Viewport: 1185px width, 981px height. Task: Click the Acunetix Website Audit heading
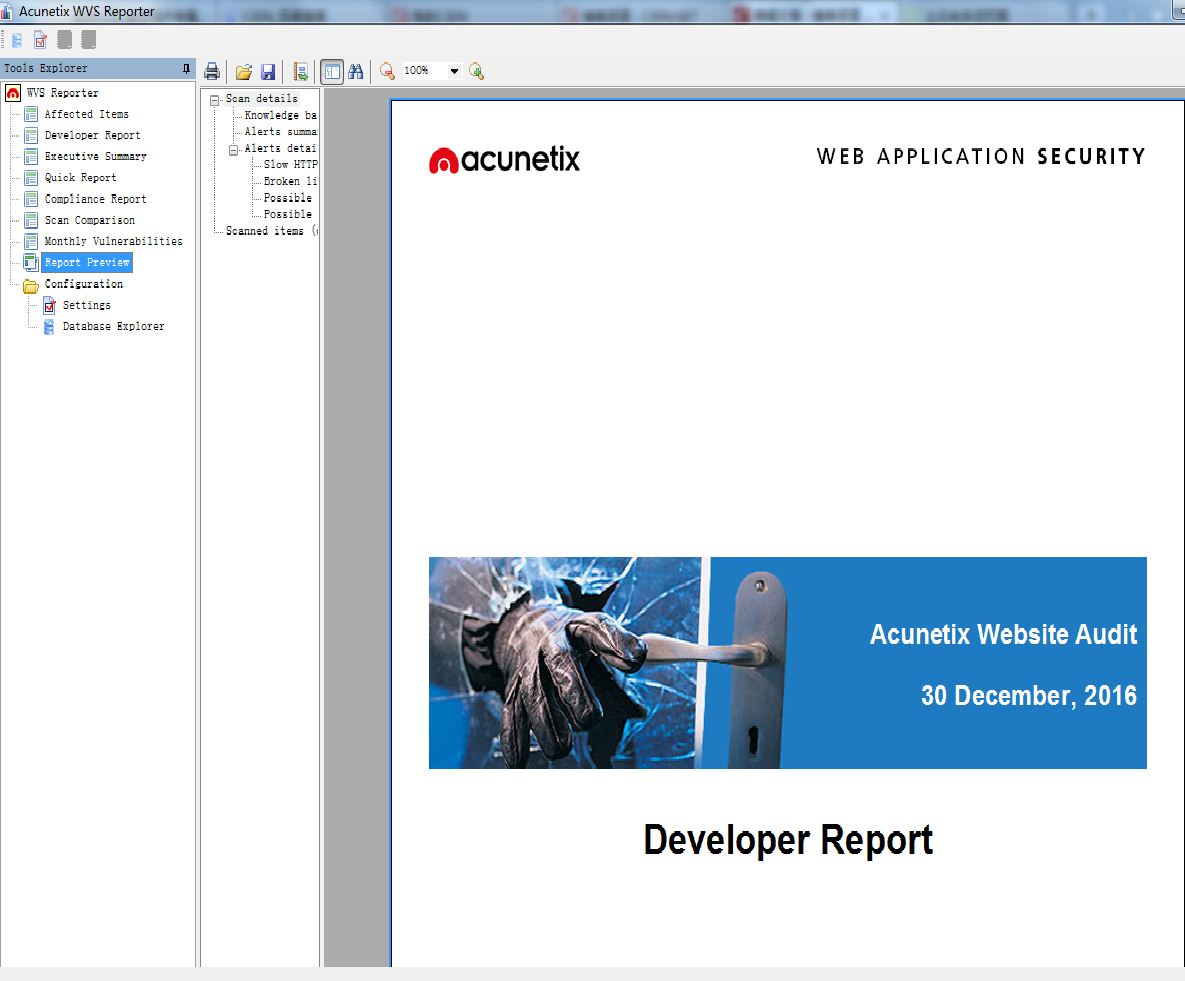point(1003,634)
